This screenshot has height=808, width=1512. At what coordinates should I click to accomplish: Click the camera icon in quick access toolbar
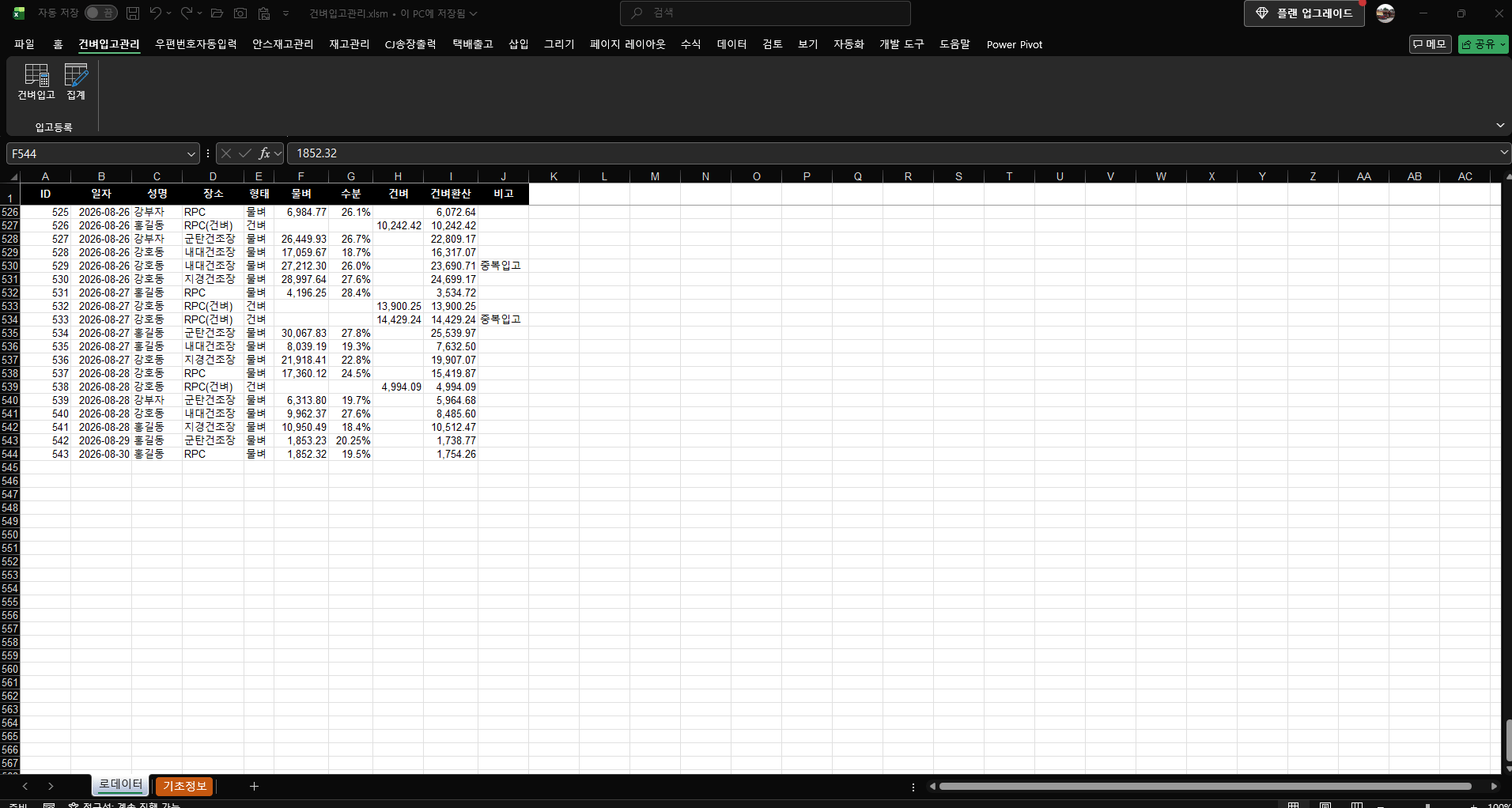point(240,13)
